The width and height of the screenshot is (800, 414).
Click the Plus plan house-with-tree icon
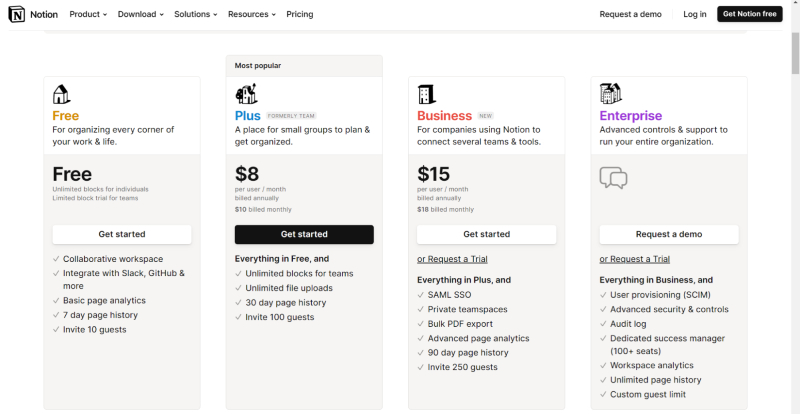[x=246, y=94]
